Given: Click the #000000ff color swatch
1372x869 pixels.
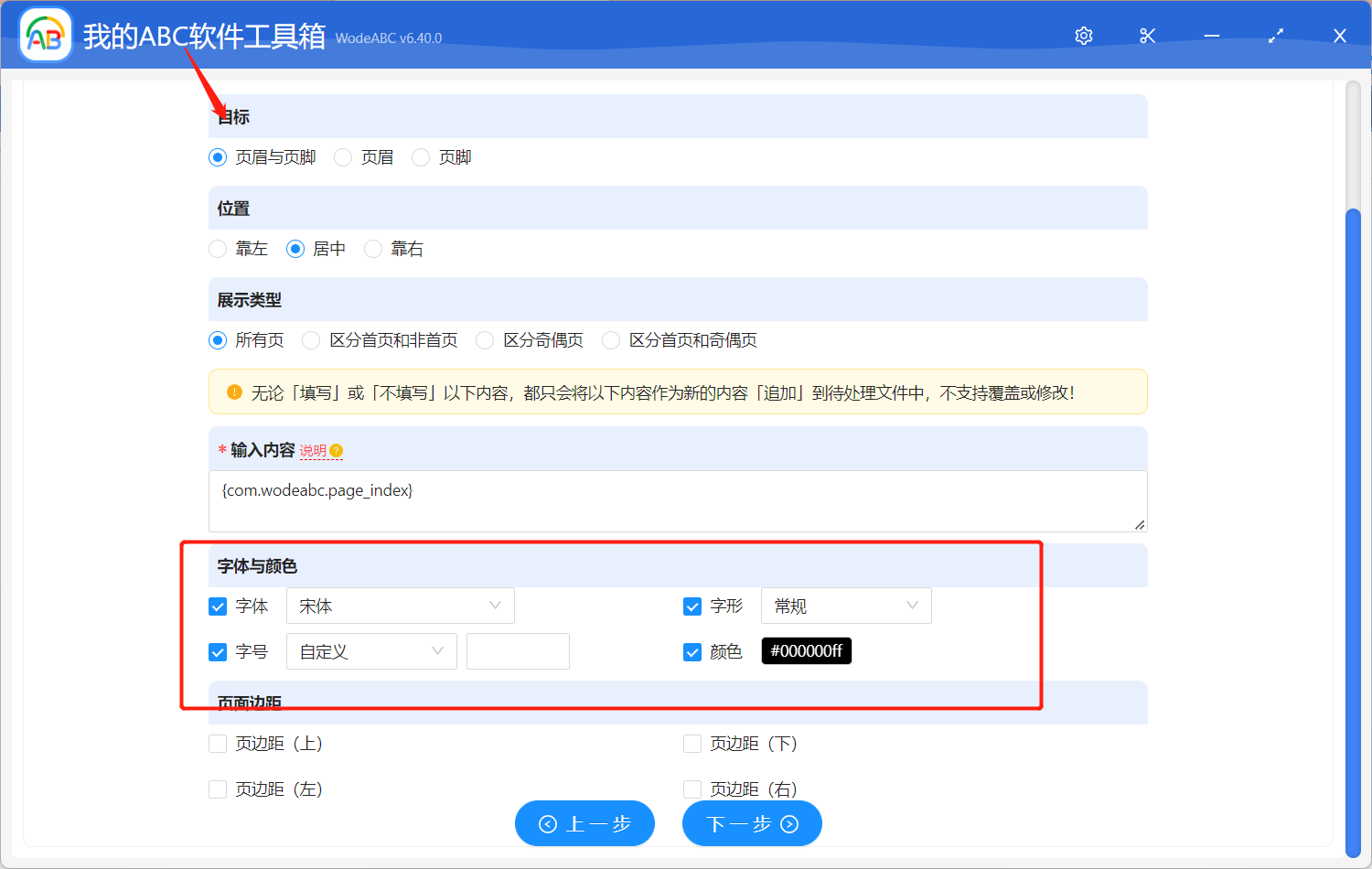Looking at the screenshot, I should coord(806,650).
